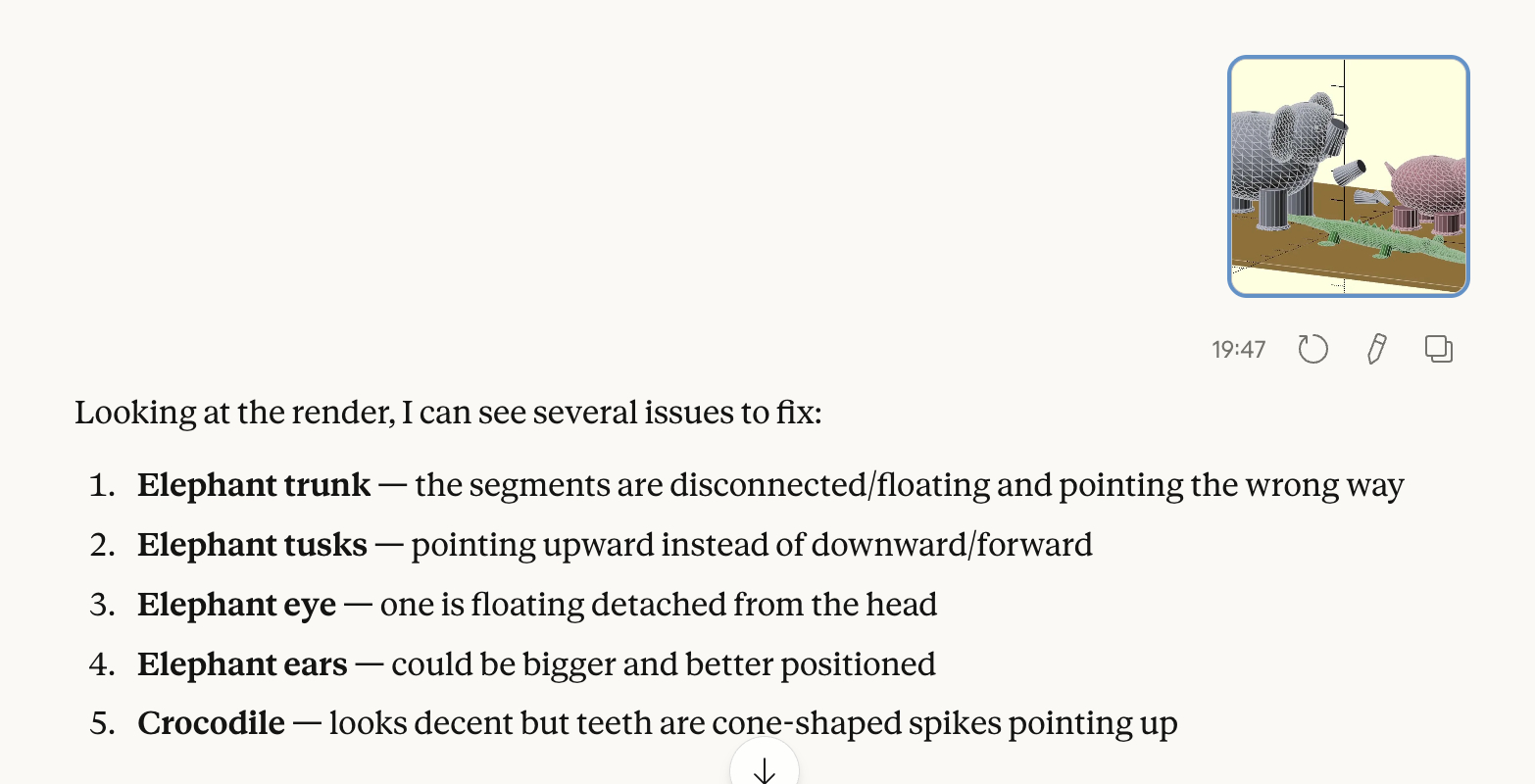This screenshot has height=784, width=1535.
Task: Click the bold "Crocodile" list label
Action: pos(211,723)
